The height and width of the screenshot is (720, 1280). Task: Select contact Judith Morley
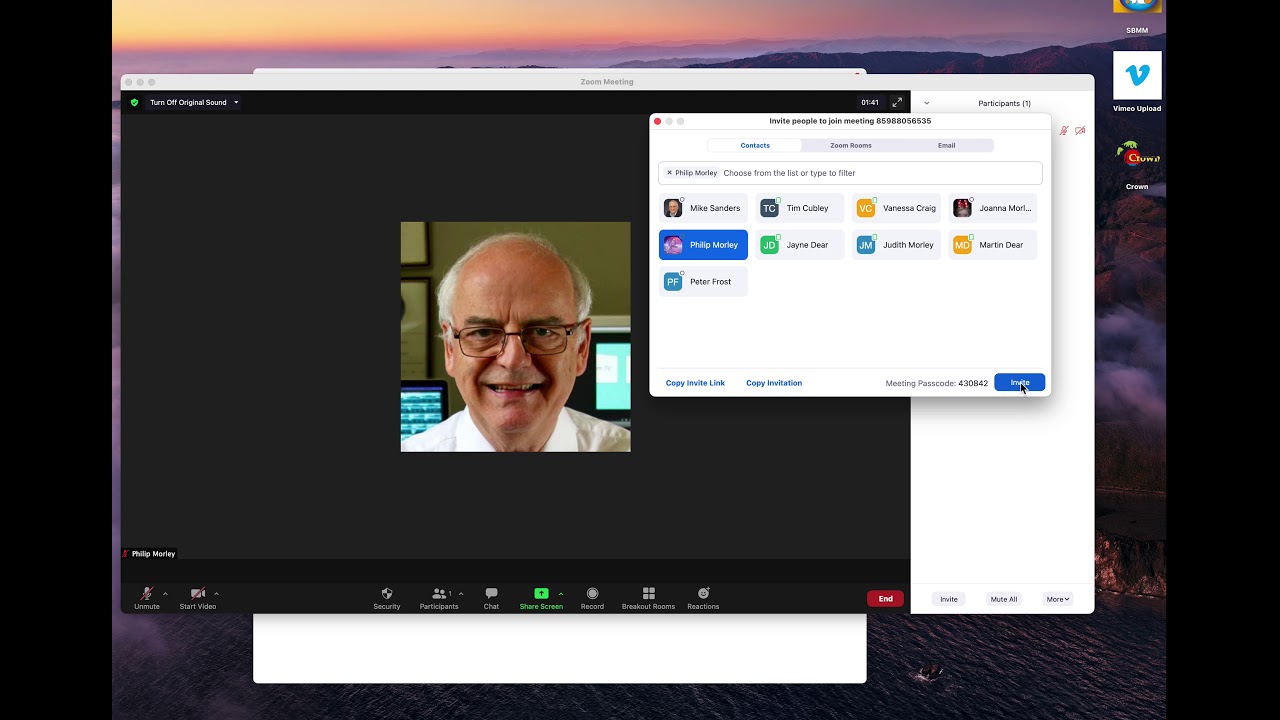click(x=896, y=245)
